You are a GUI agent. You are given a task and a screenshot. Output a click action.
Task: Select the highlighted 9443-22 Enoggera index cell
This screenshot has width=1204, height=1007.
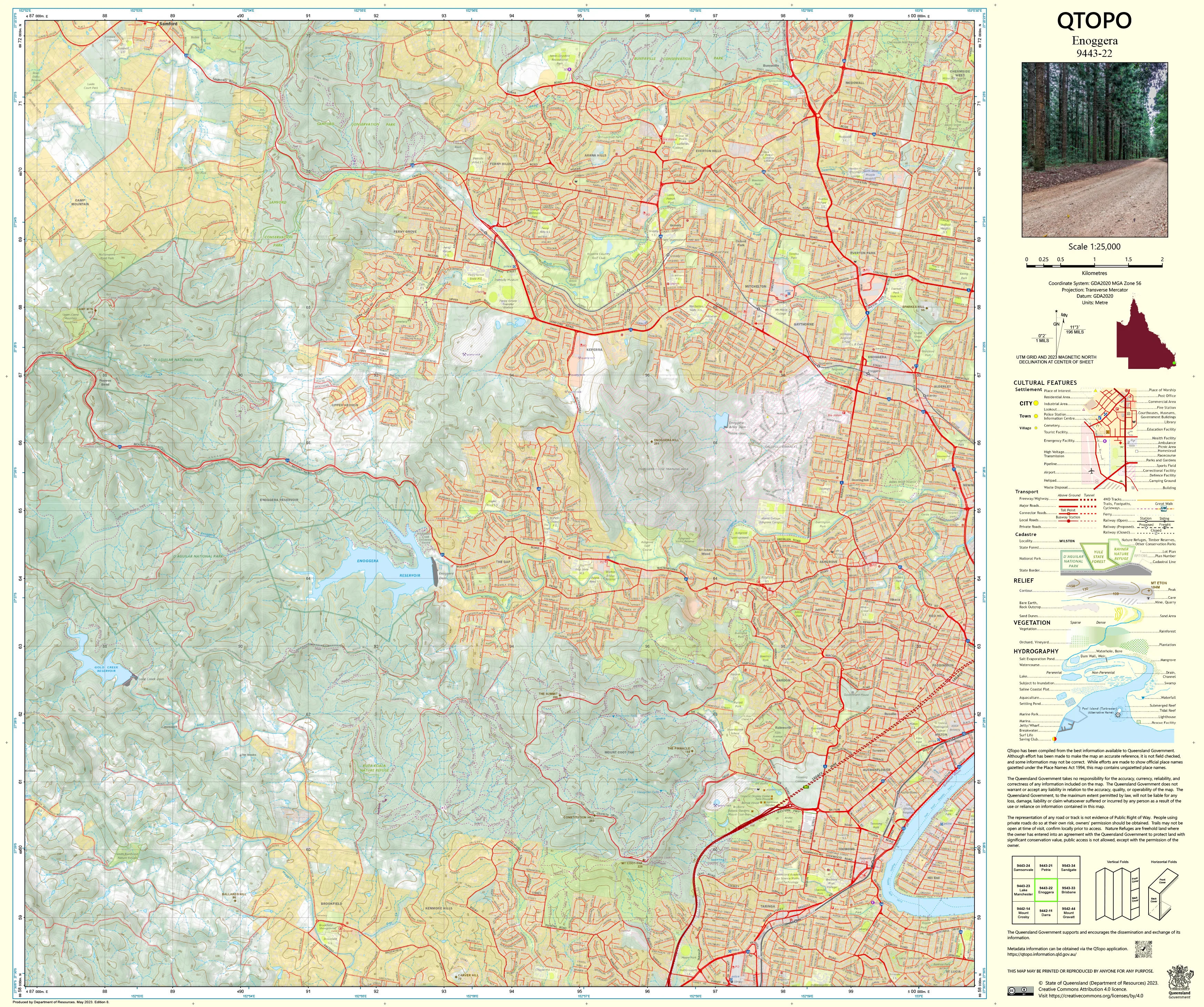[1046, 890]
